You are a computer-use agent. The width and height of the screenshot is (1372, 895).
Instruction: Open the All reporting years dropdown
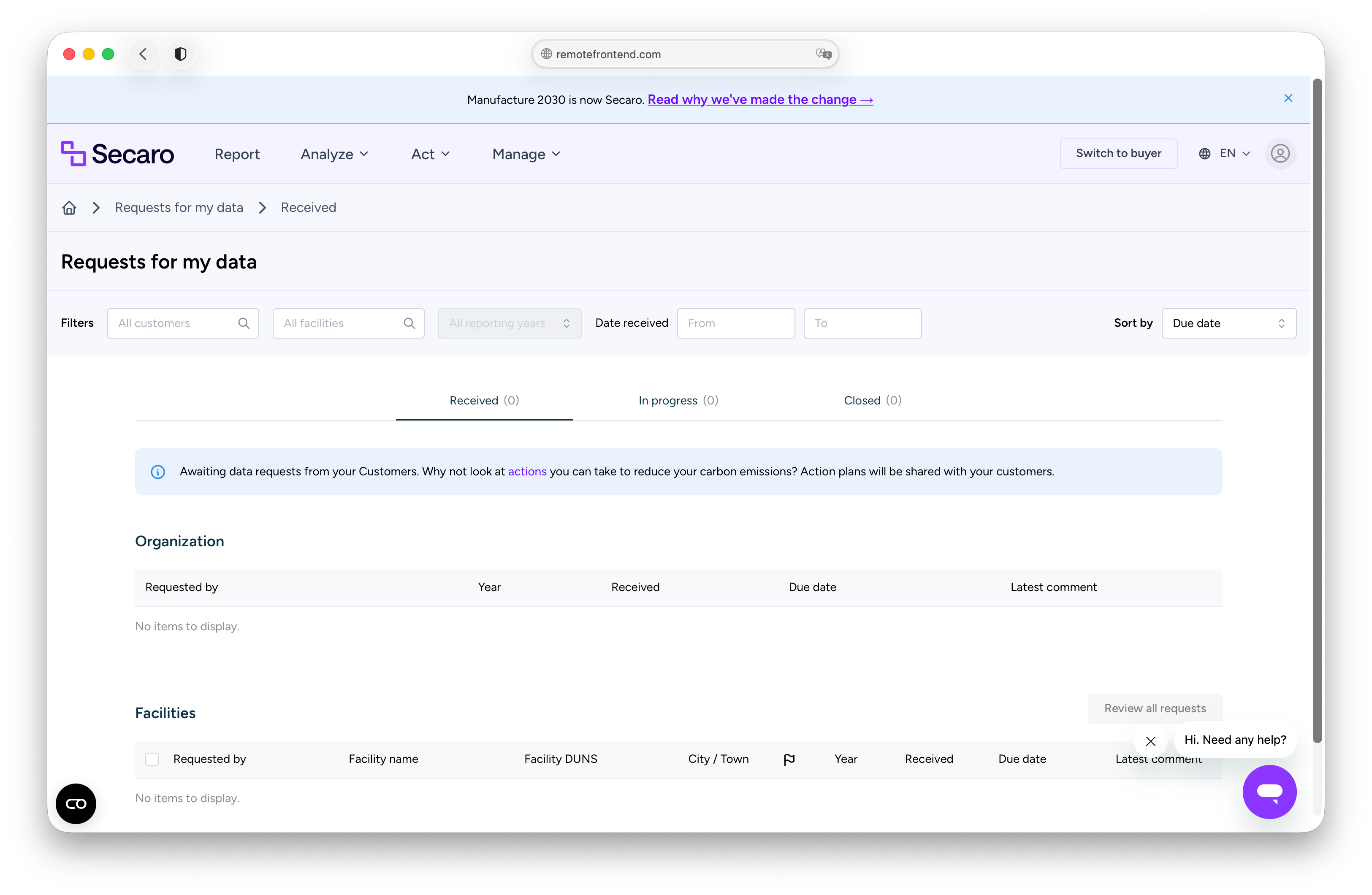click(510, 323)
